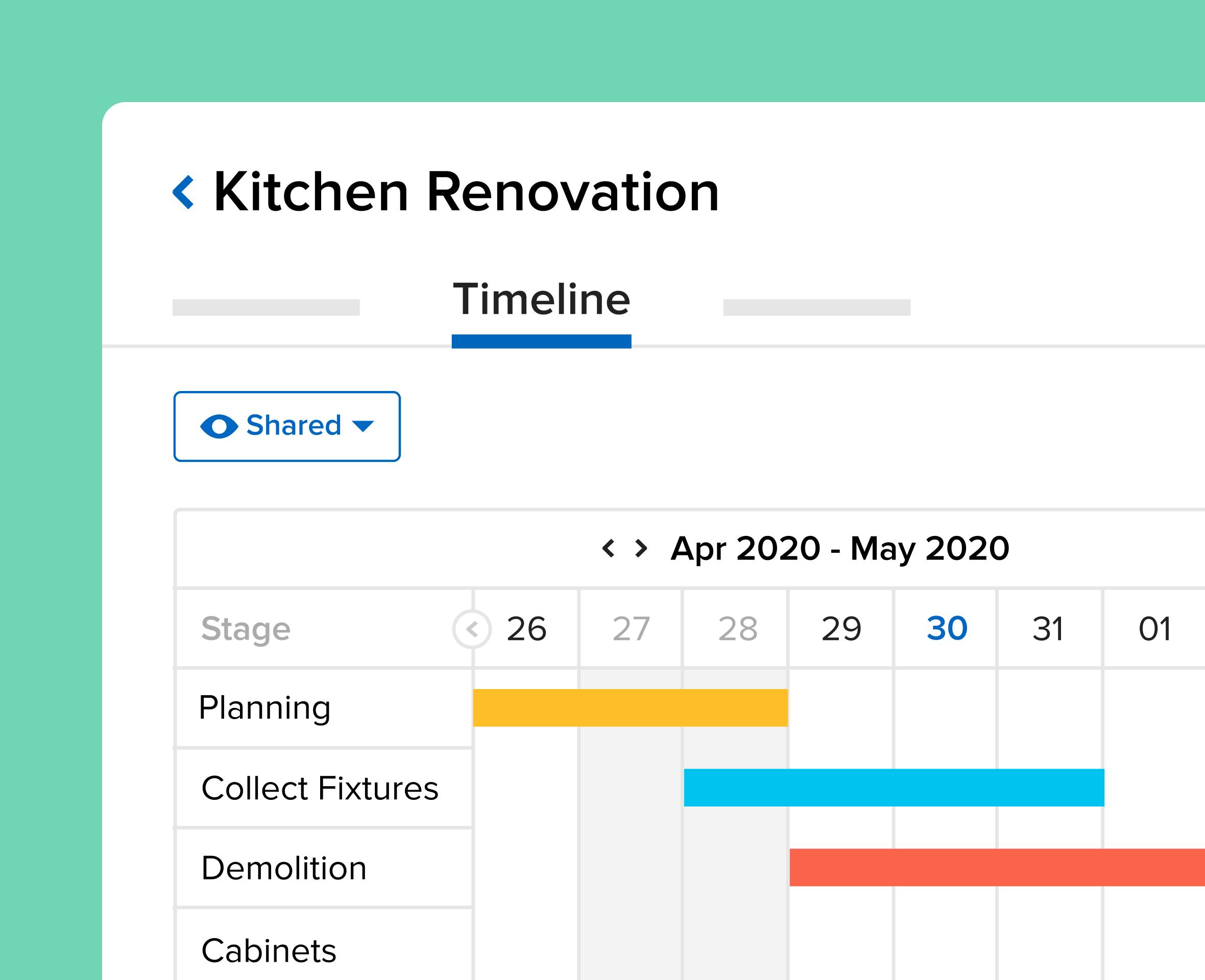Select the blue Collect Fixtures bar

coord(894,788)
